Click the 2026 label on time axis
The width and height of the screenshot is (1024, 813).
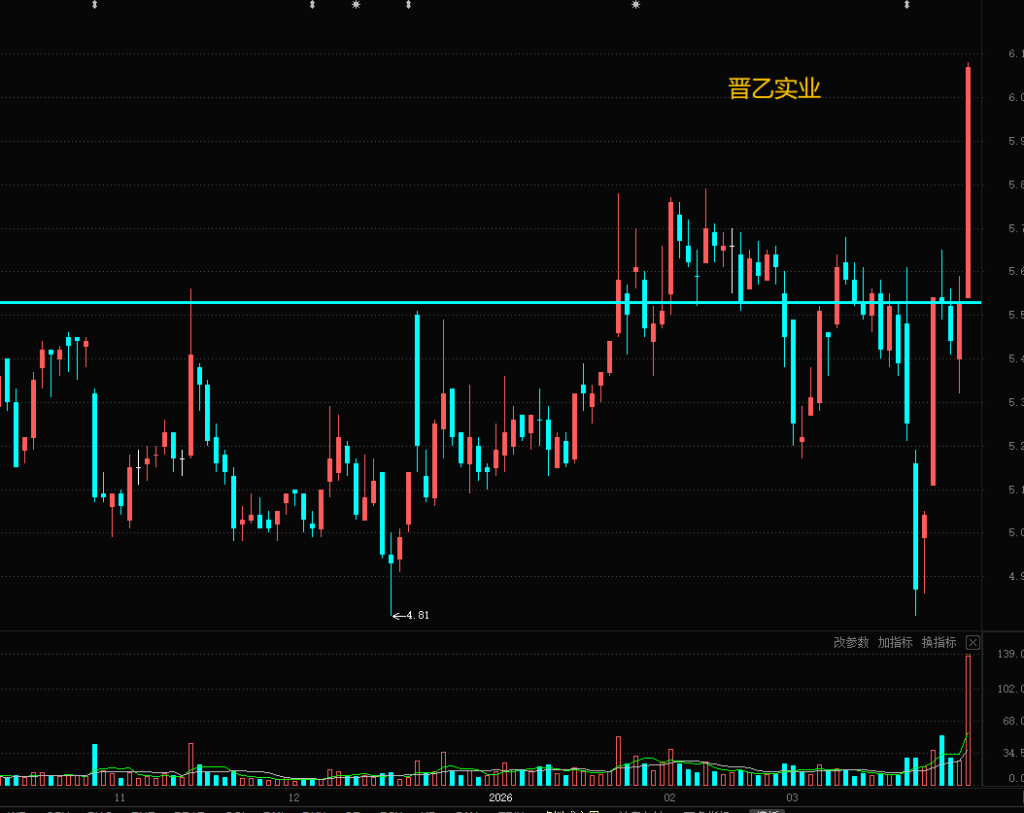(x=500, y=798)
